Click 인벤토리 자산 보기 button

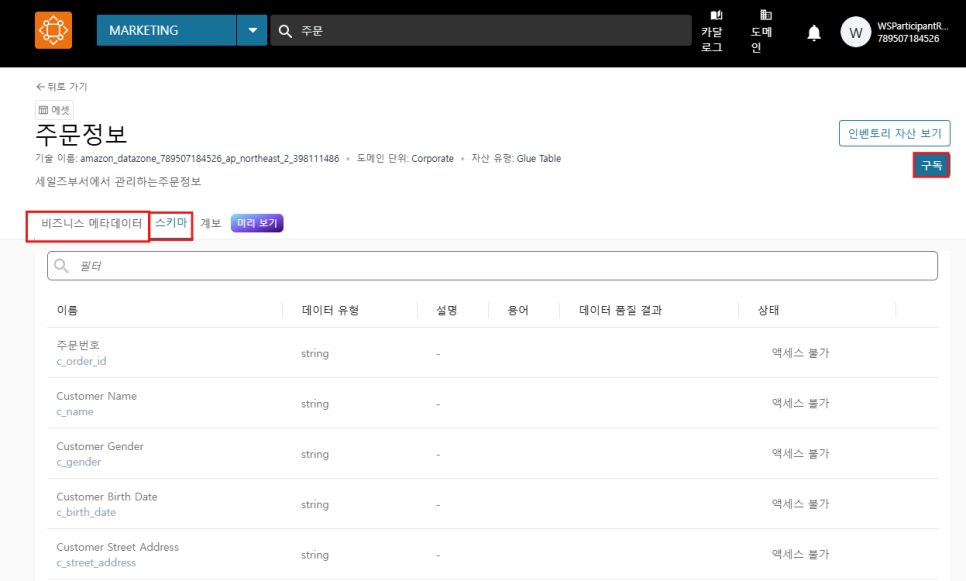pyautogui.click(x=895, y=133)
